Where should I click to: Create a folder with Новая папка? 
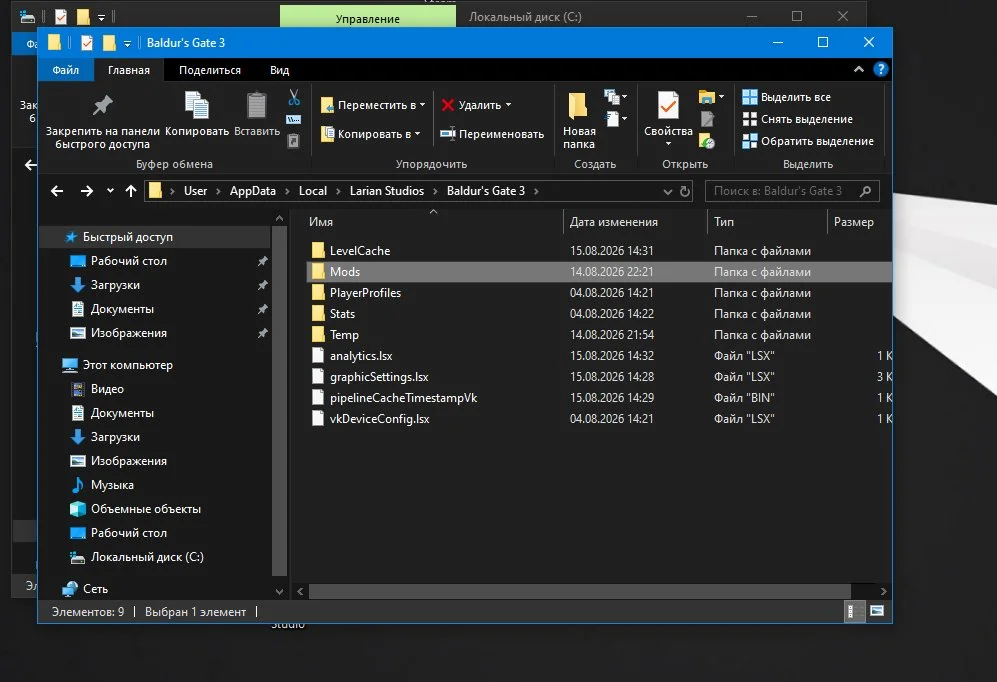(579, 120)
